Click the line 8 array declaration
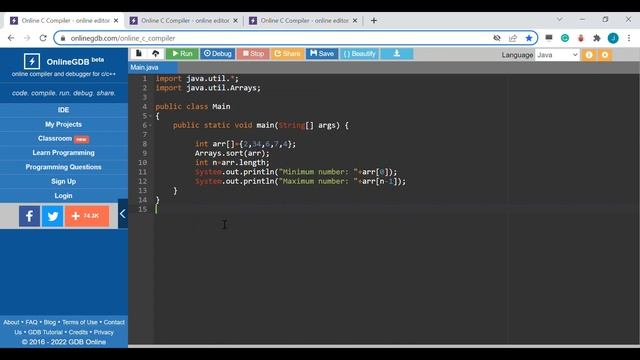The height and width of the screenshot is (360, 640). pyautogui.click(x=245, y=144)
